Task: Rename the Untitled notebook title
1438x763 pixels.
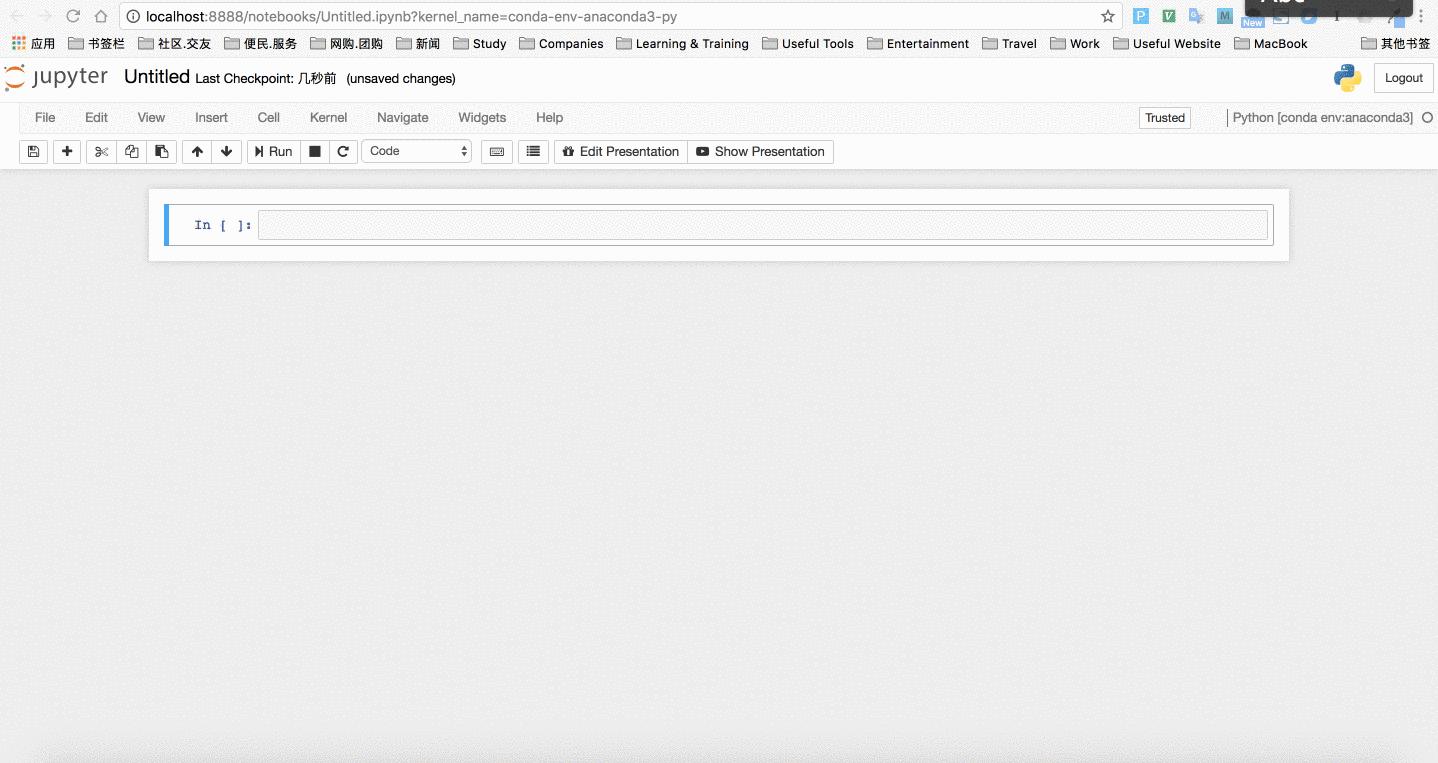Action: tap(156, 77)
